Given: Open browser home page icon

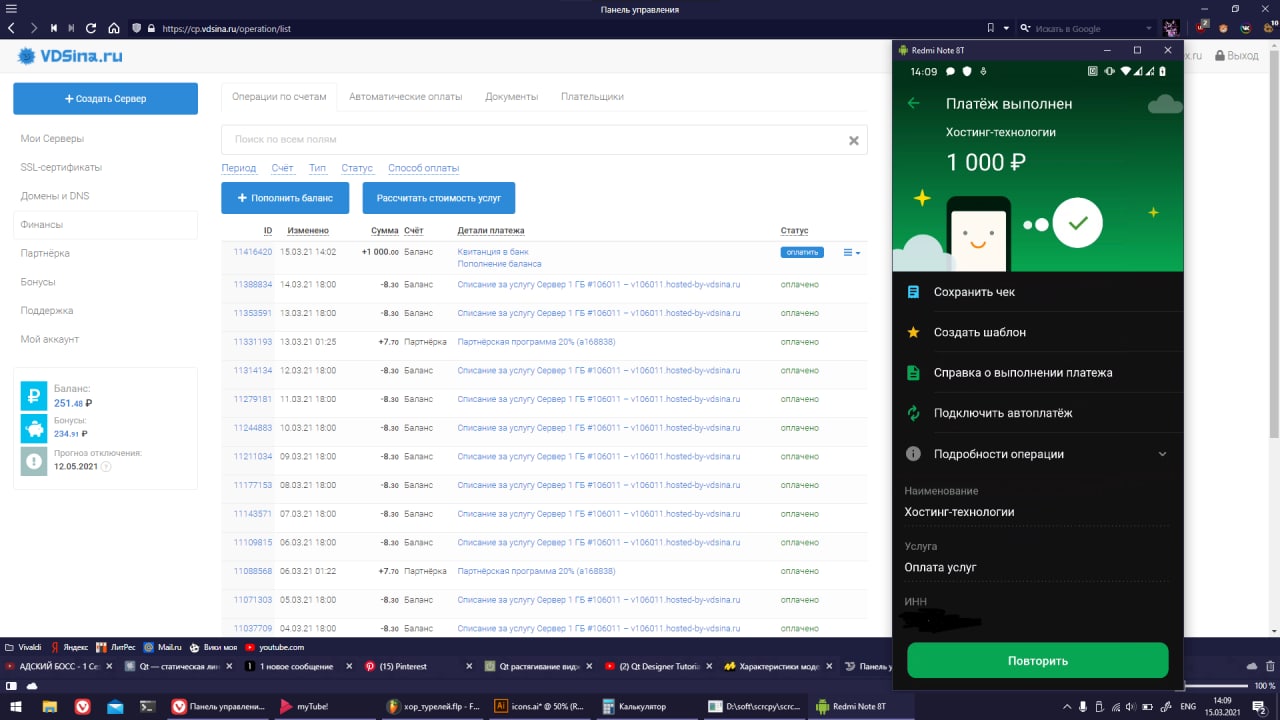Looking at the screenshot, I should click(113, 29).
